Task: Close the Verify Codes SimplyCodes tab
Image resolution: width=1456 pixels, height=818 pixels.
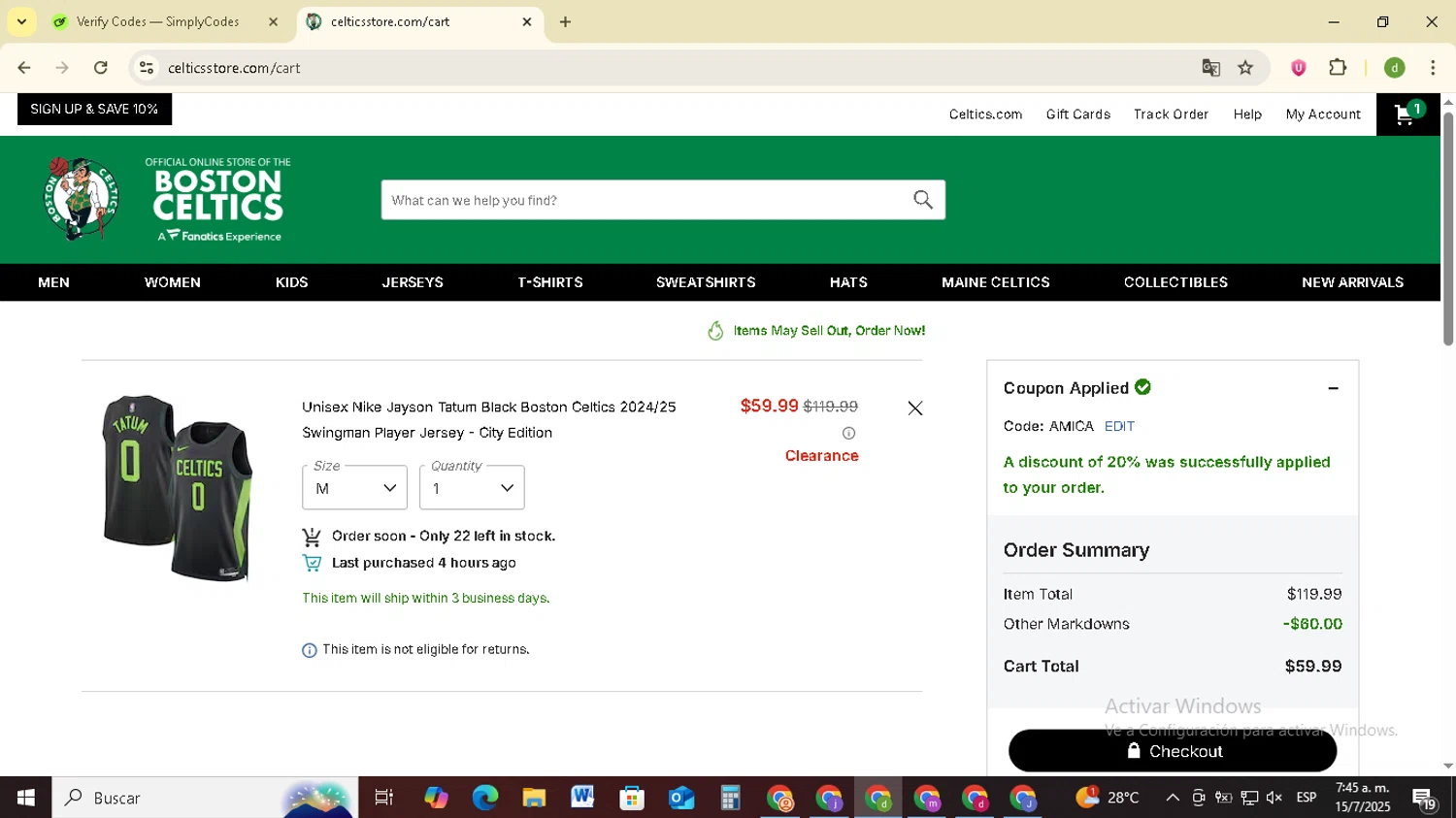Action: pyautogui.click(x=273, y=21)
